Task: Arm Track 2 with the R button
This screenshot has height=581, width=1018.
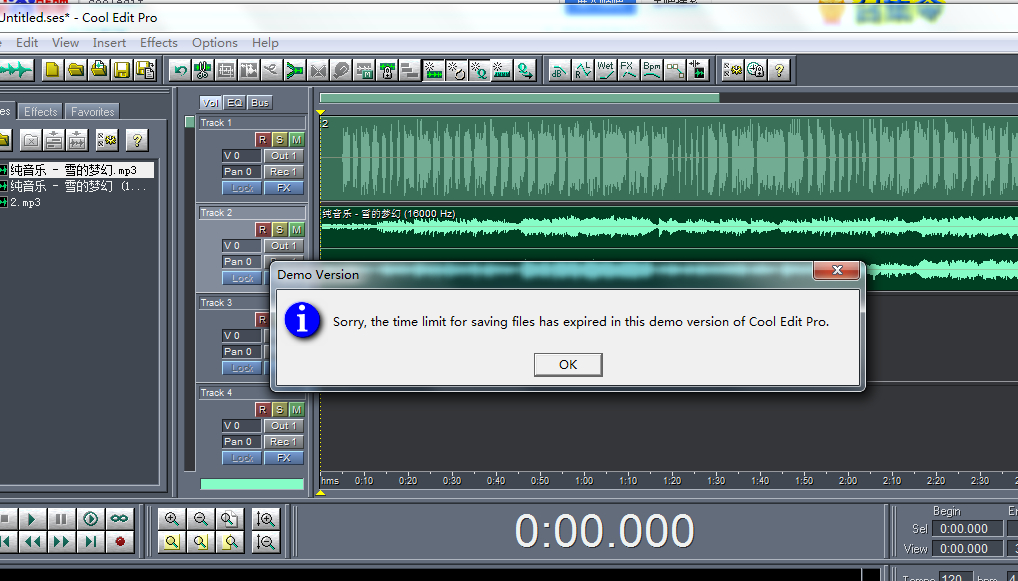Action: click(262, 230)
